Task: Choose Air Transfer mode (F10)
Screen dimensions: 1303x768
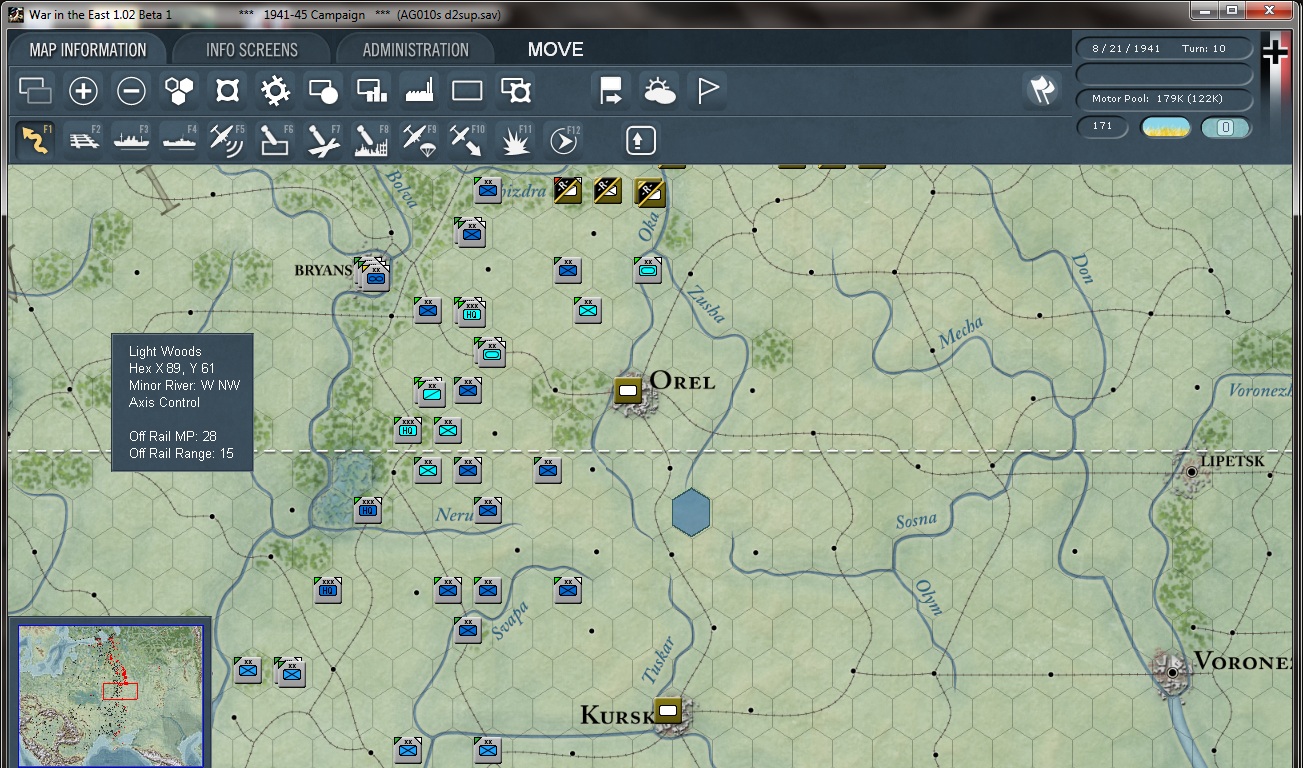Action: point(466,140)
